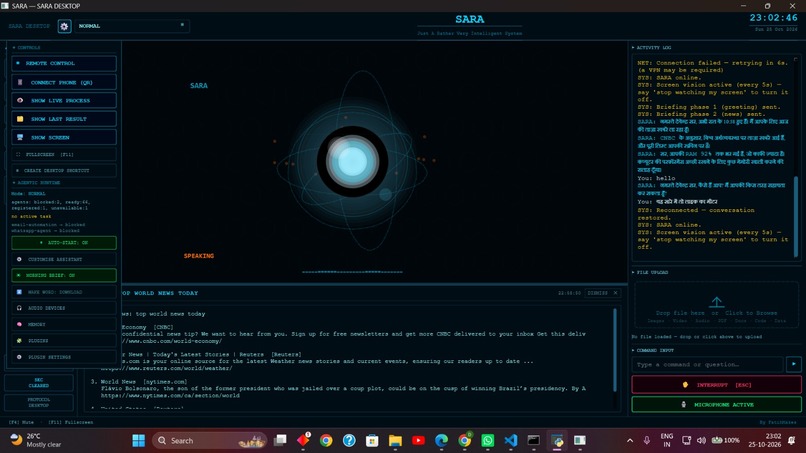Open the volume control in system tray

point(701,441)
